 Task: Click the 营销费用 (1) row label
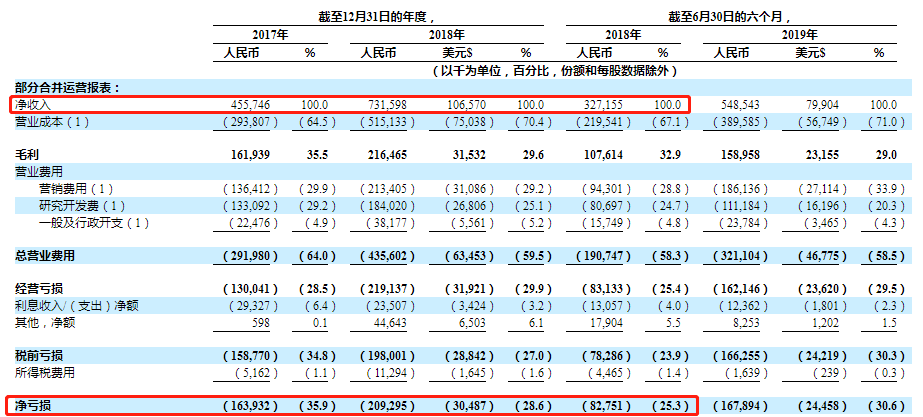tap(75, 189)
